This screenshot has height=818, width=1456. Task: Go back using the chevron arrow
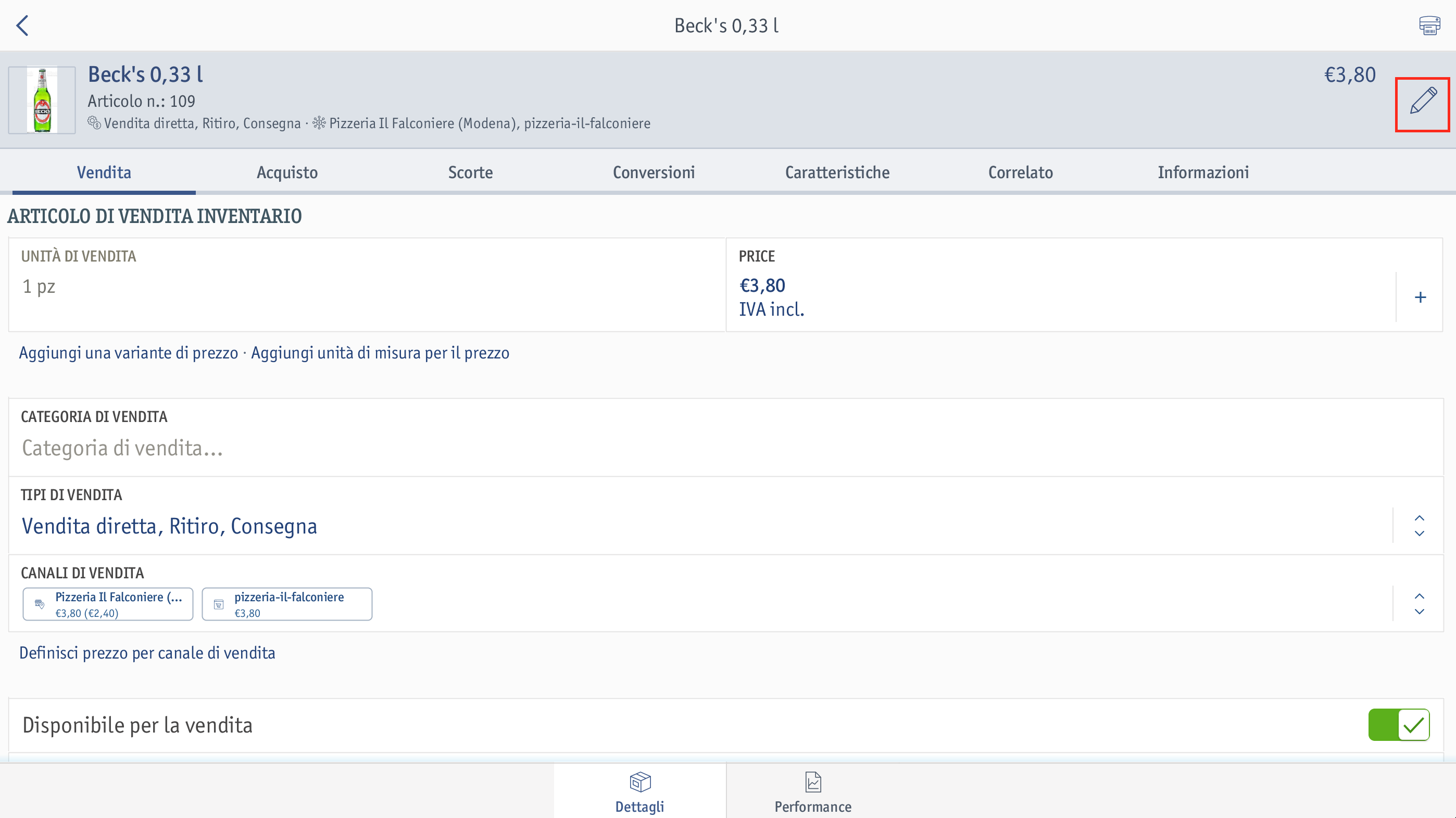click(22, 26)
